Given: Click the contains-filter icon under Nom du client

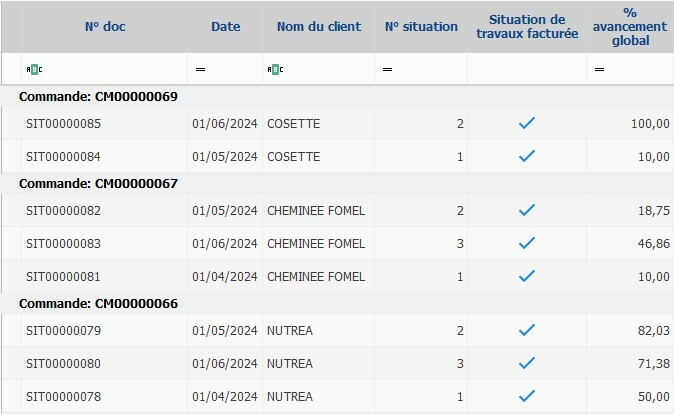Looking at the screenshot, I should [276, 69].
